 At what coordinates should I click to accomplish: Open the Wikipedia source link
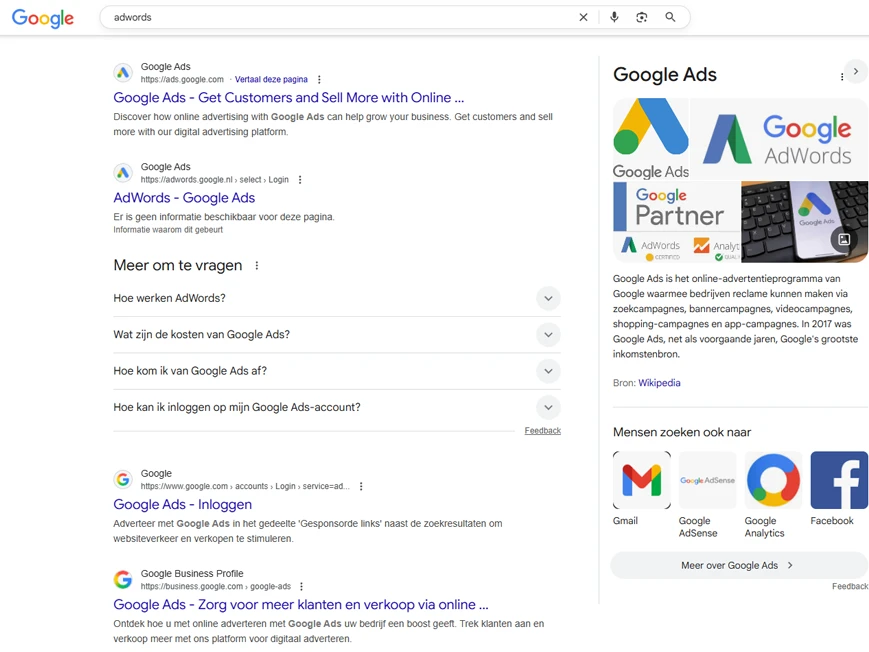tap(659, 383)
